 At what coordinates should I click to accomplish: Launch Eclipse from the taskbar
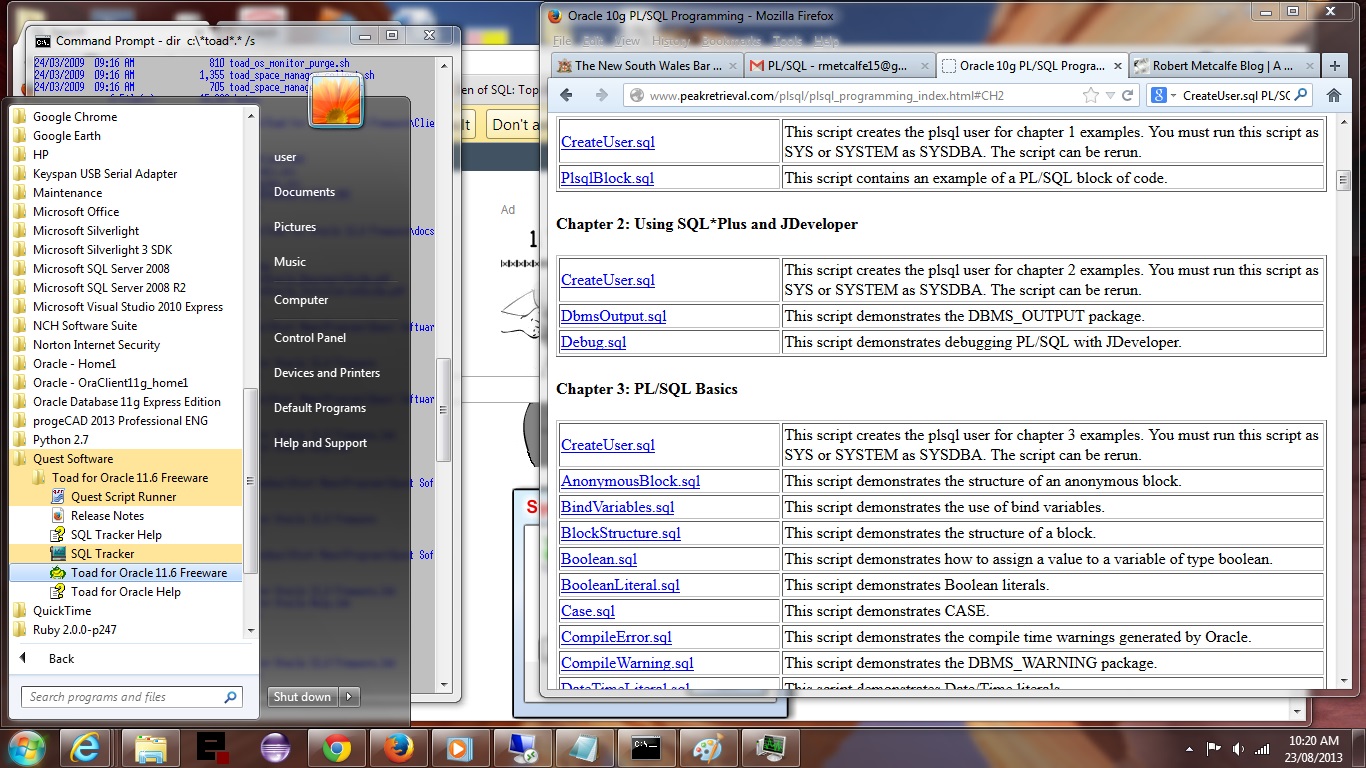pyautogui.click(x=274, y=747)
